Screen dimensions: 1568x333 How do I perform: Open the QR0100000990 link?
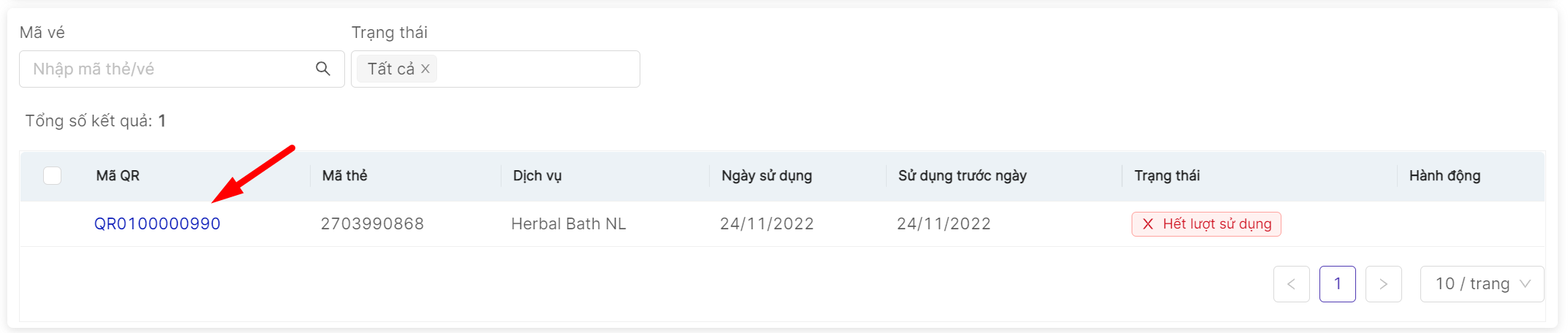point(157,224)
